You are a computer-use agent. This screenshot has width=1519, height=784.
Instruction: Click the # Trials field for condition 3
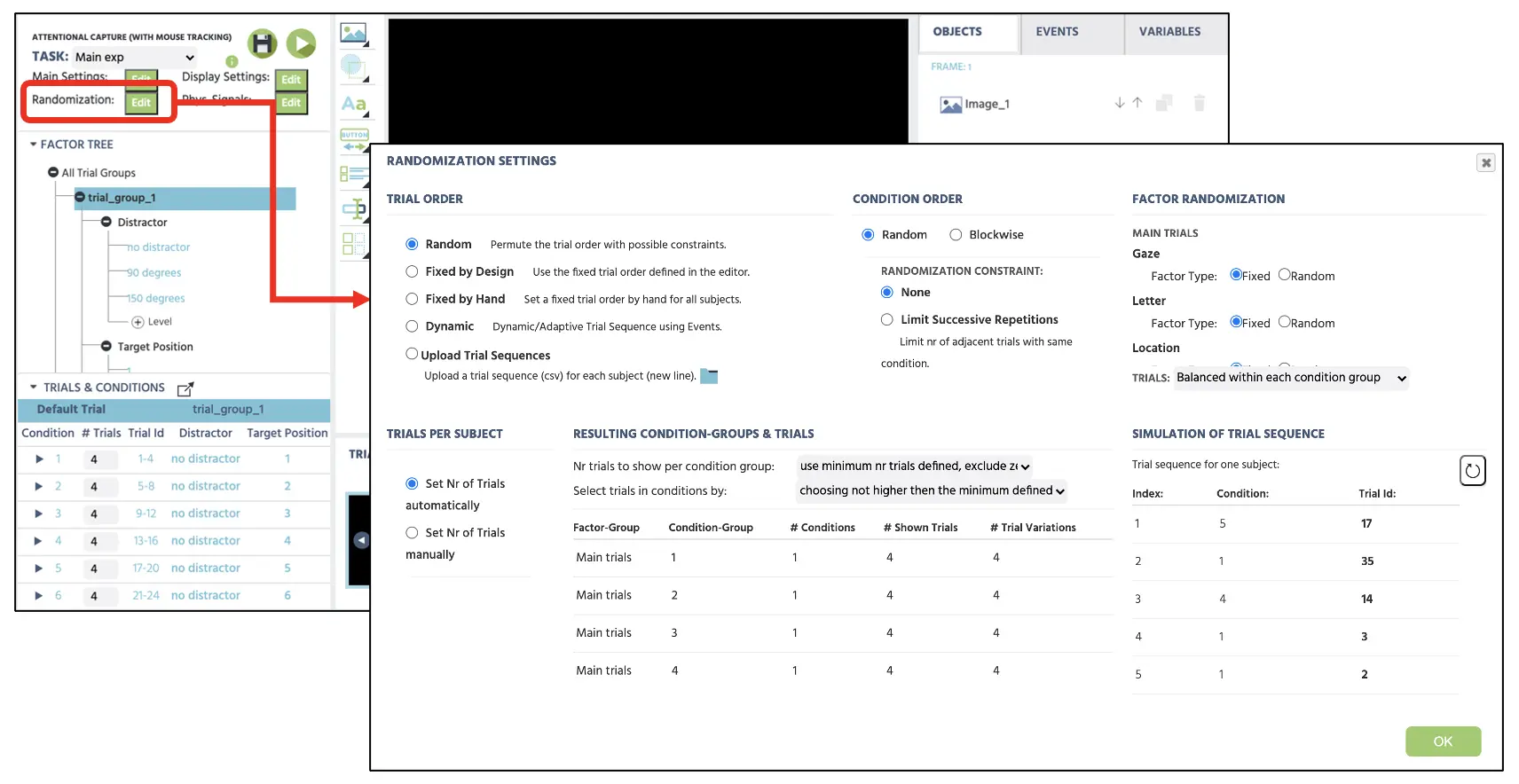click(99, 514)
